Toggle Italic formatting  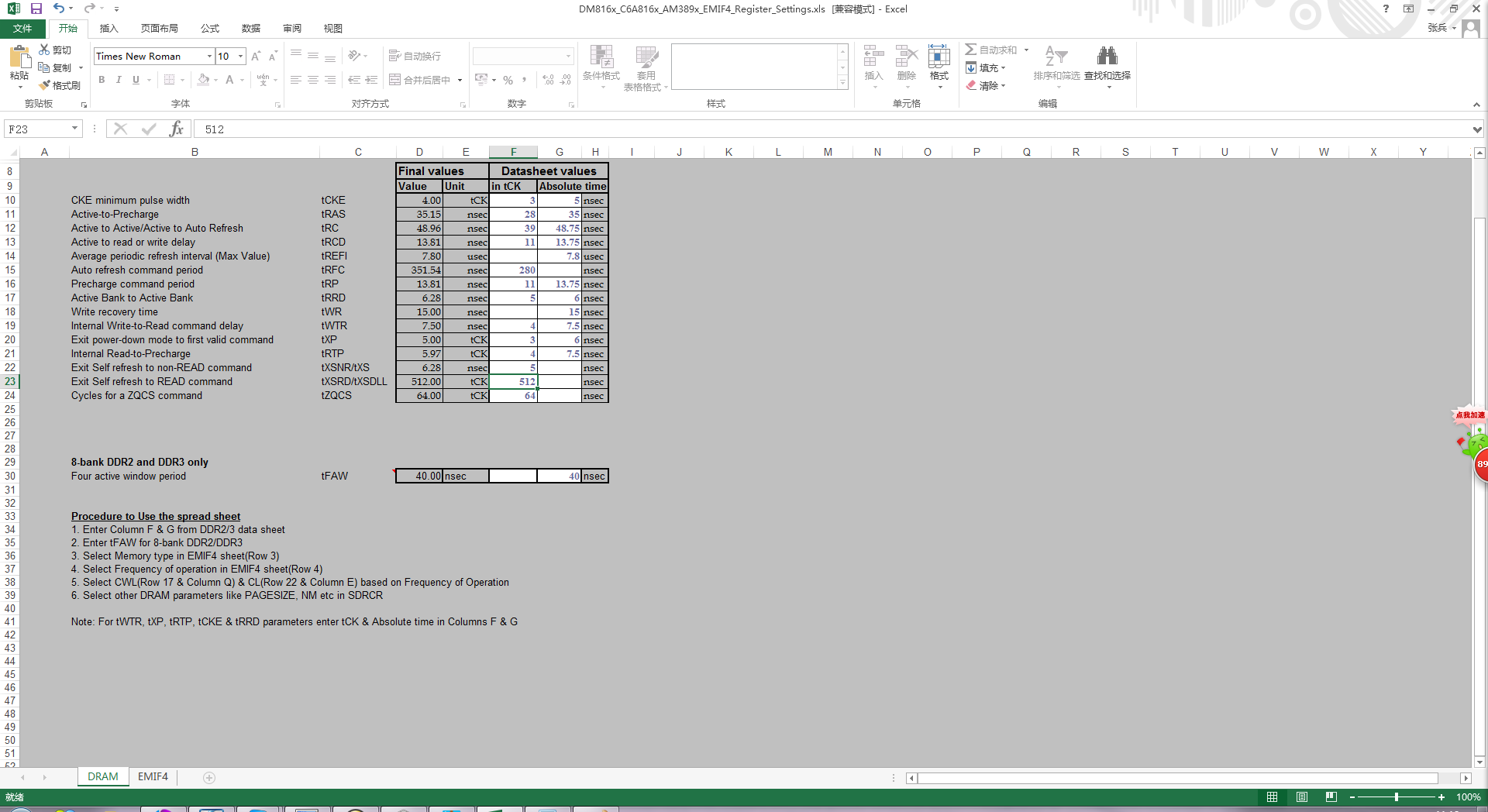point(119,80)
